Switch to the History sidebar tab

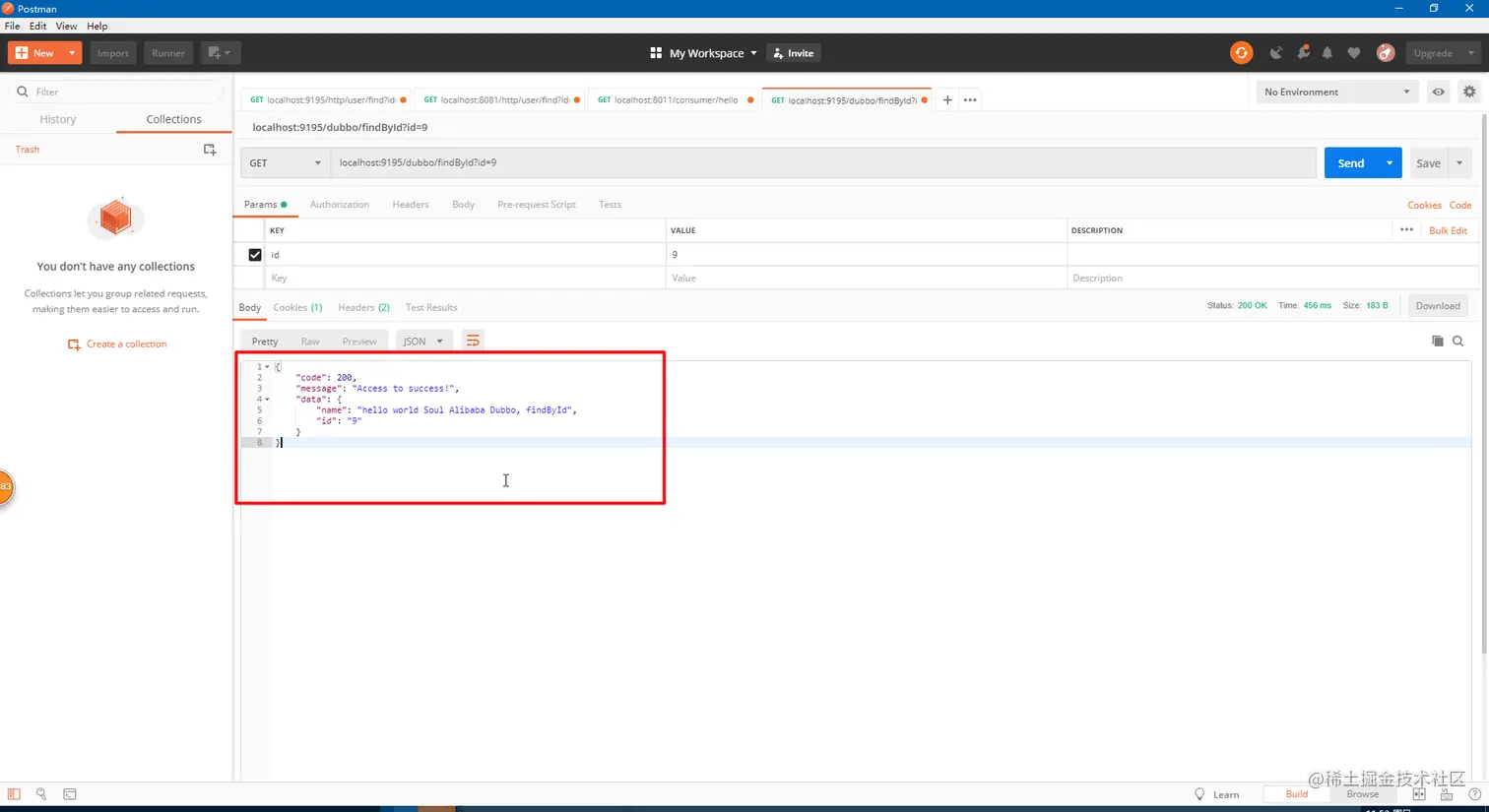58,119
